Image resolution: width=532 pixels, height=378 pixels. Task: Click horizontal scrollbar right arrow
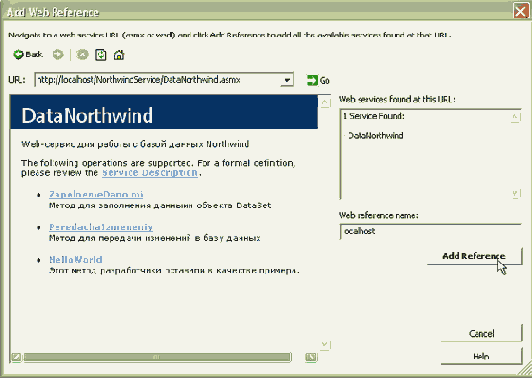click(x=311, y=357)
